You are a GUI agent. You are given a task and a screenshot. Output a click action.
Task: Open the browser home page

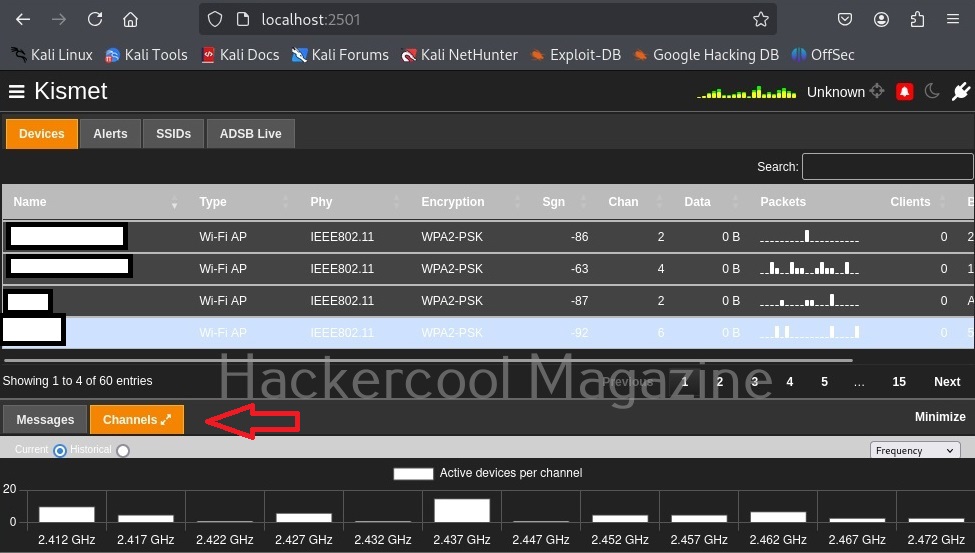click(x=131, y=19)
